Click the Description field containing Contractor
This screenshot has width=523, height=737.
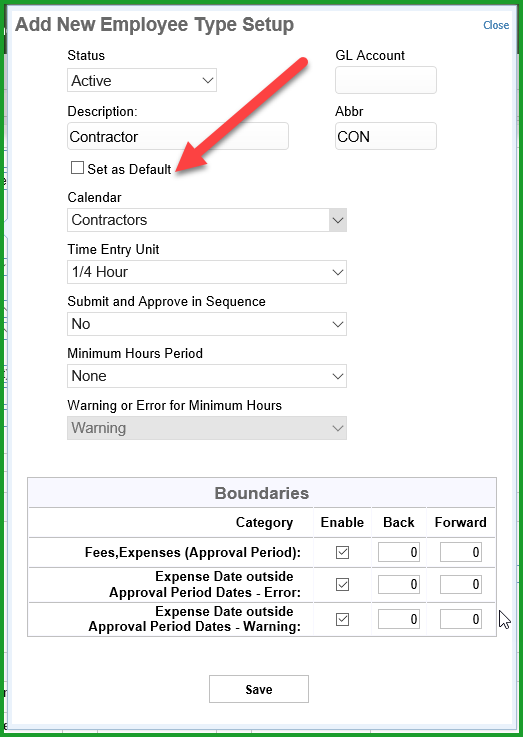tap(178, 136)
